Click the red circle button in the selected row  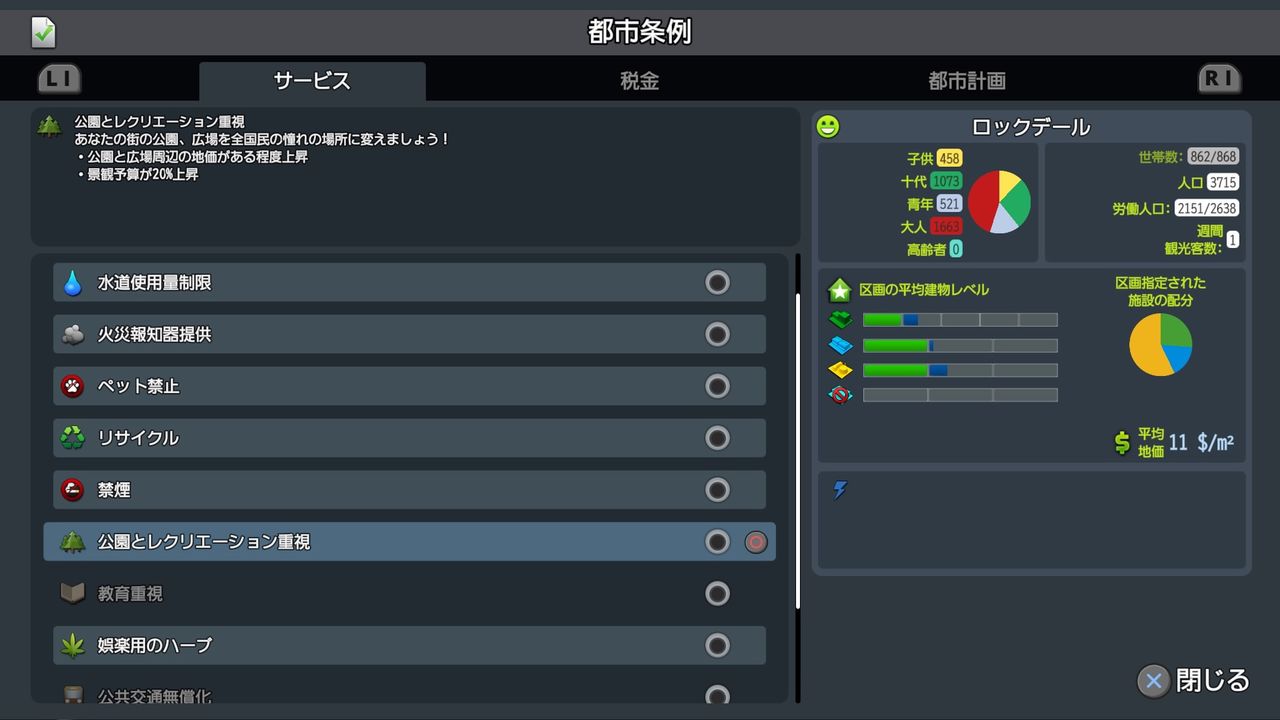(756, 542)
